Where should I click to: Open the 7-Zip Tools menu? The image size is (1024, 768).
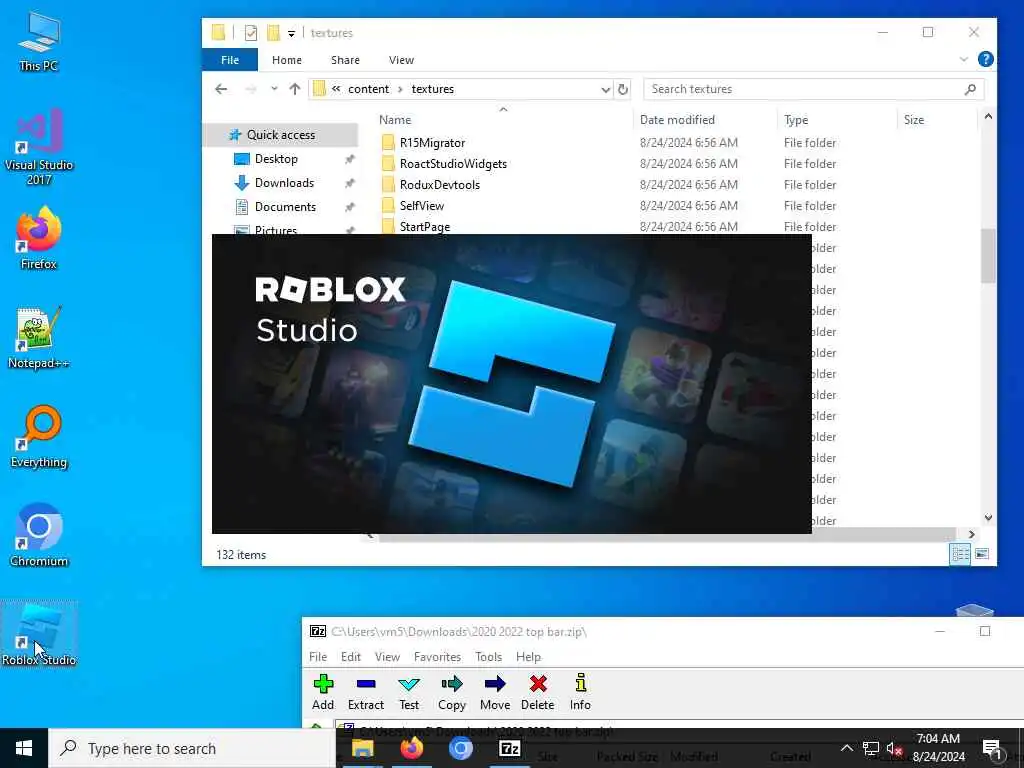tap(488, 656)
